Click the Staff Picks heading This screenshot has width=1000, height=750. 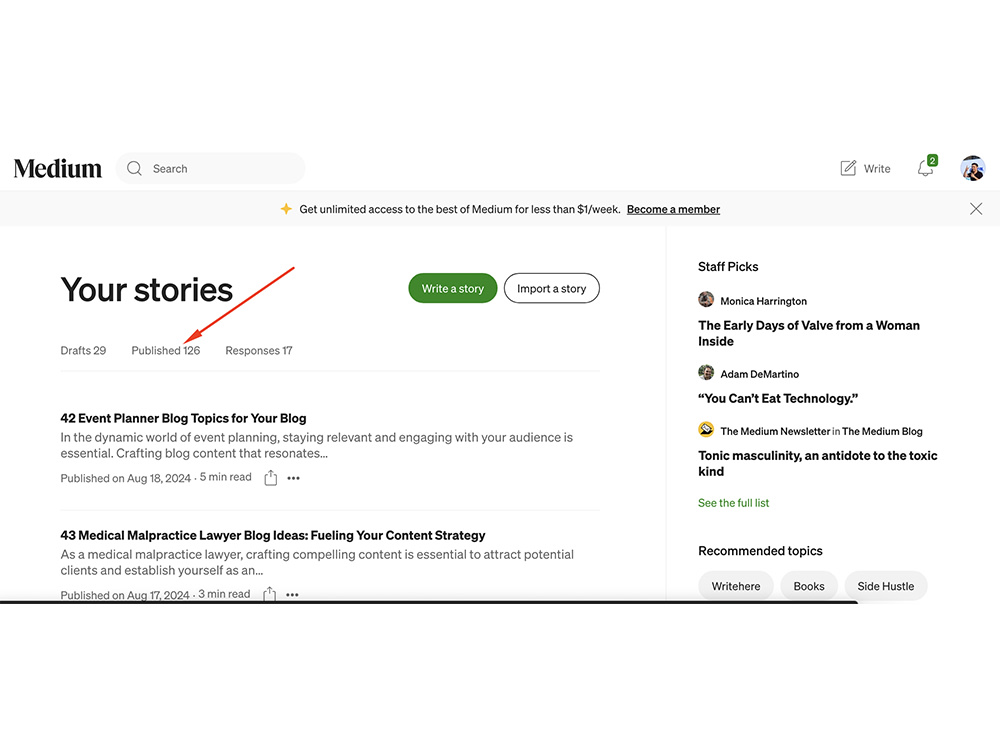click(728, 267)
